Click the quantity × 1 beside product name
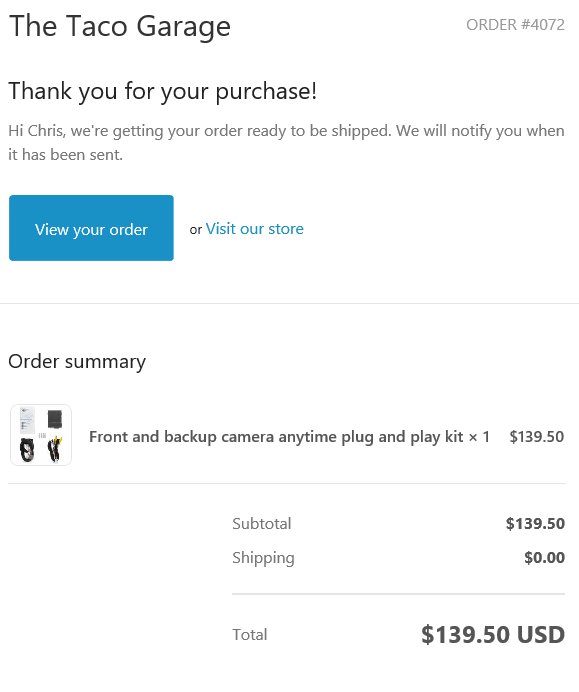This screenshot has width=579, height=692. point(479,437)
